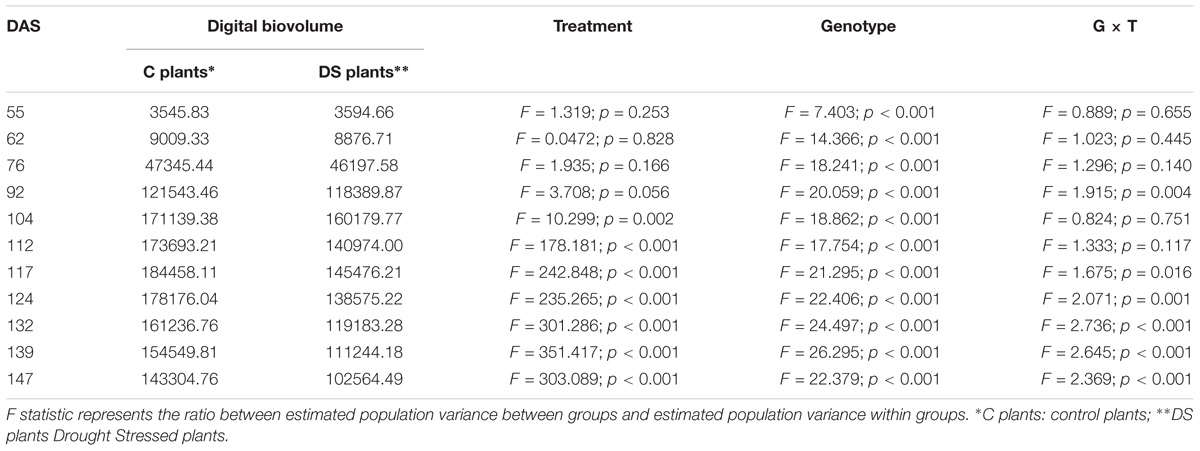The image size is (1200, 451).
Task: Click the Digital biovolume column header
Action: point(275,27)
